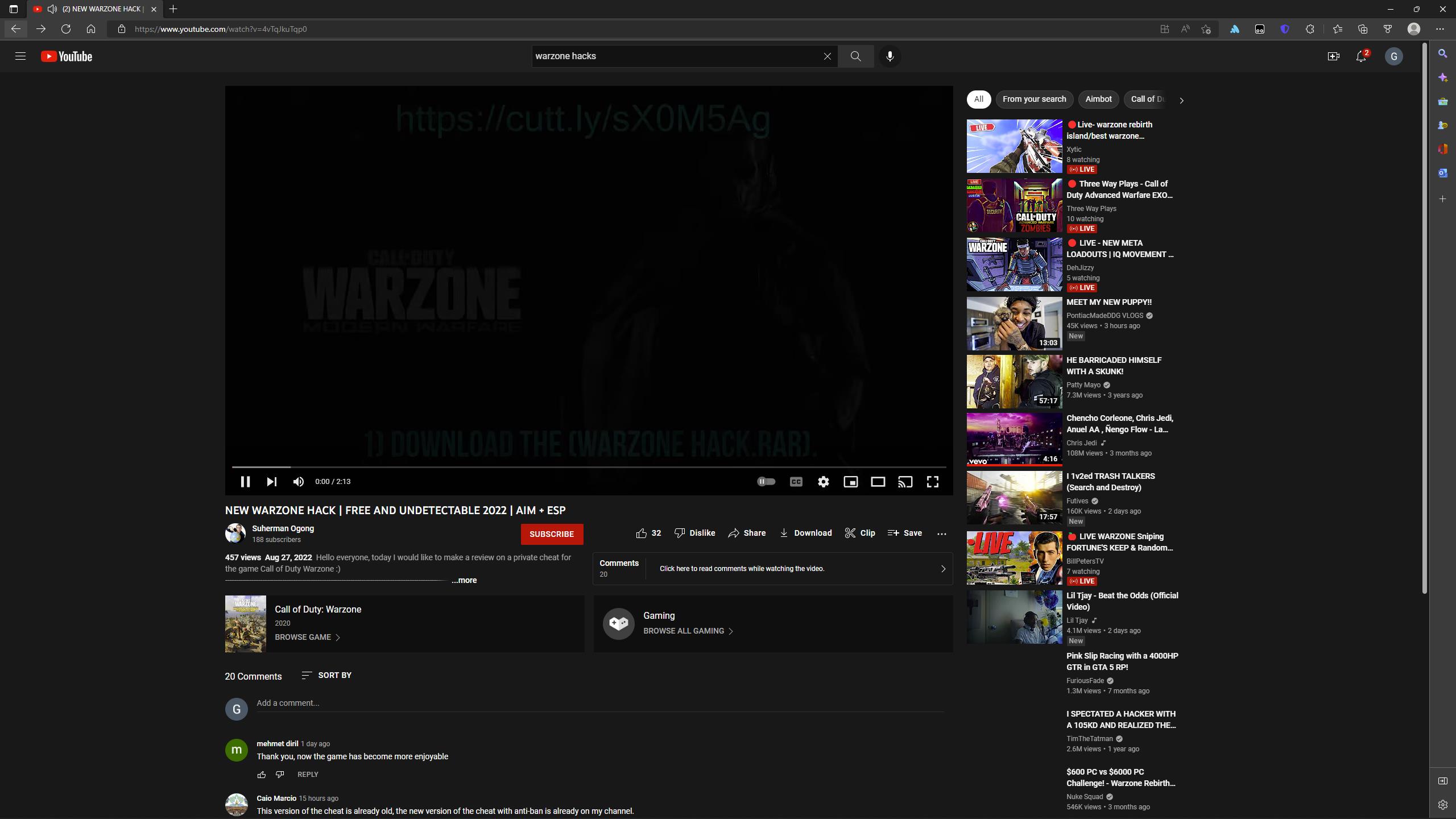The height and width of the screenshot is (819, 1456).
Task: Pause the video playback
Action: coord(245,482)
